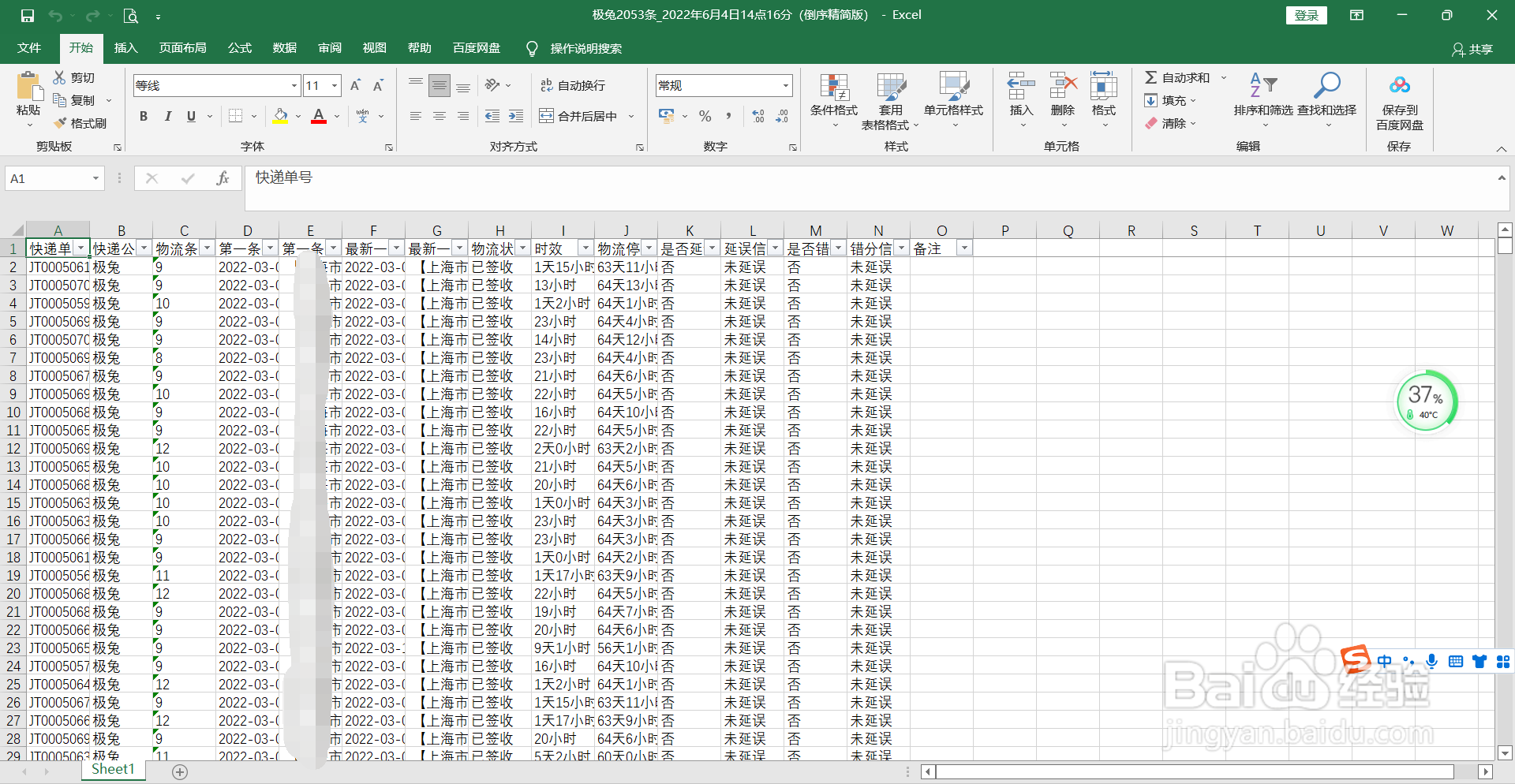
Task: Click the 共享 (Share) button
Action: coord(1472,49)
